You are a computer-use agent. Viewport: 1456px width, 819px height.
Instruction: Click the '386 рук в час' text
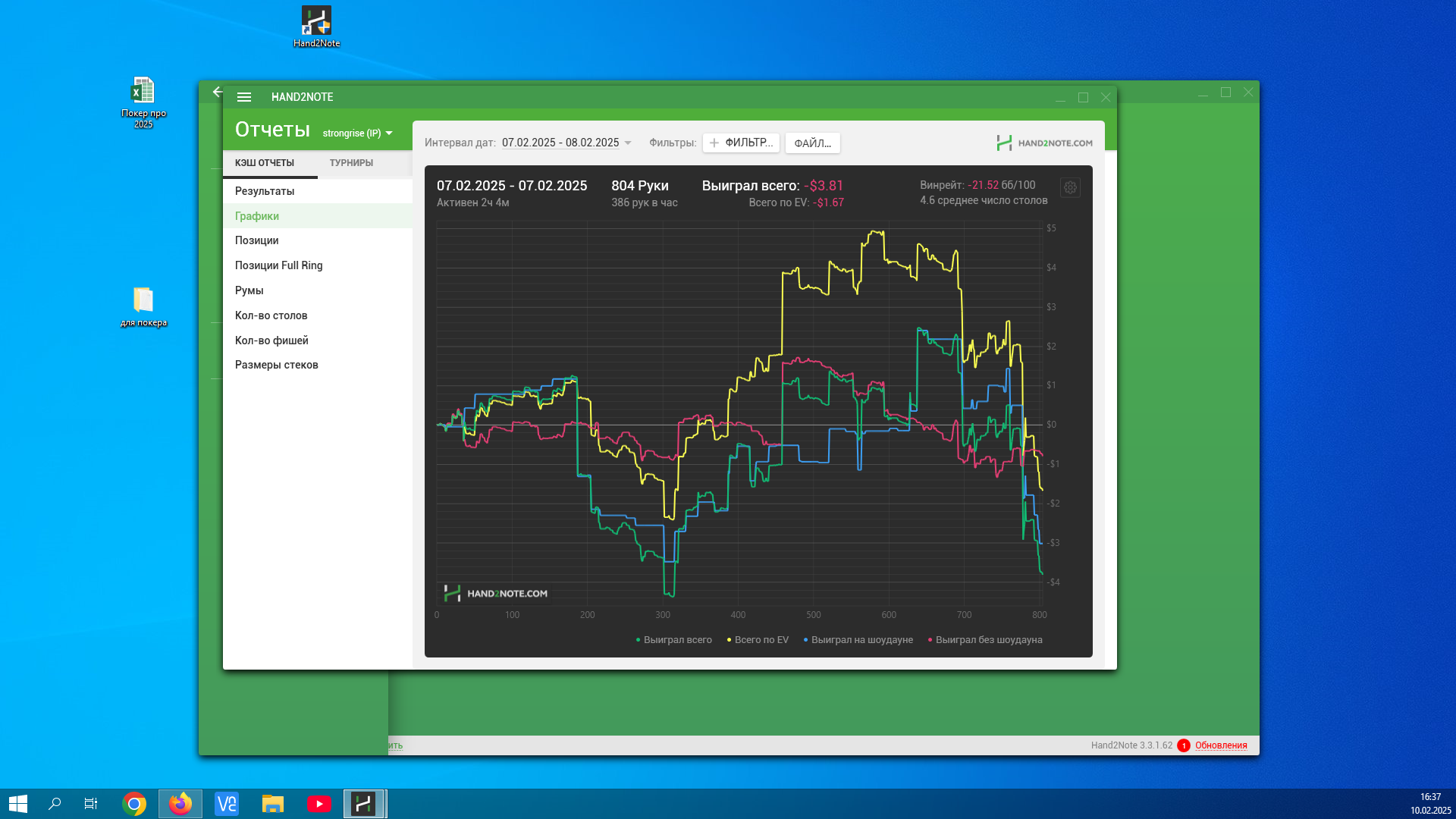point(645,202)
